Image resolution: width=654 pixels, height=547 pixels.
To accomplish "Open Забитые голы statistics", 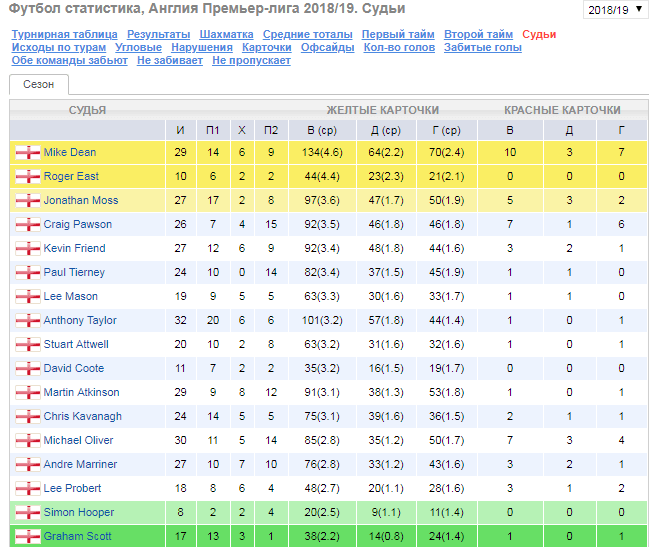I will 483,47.
